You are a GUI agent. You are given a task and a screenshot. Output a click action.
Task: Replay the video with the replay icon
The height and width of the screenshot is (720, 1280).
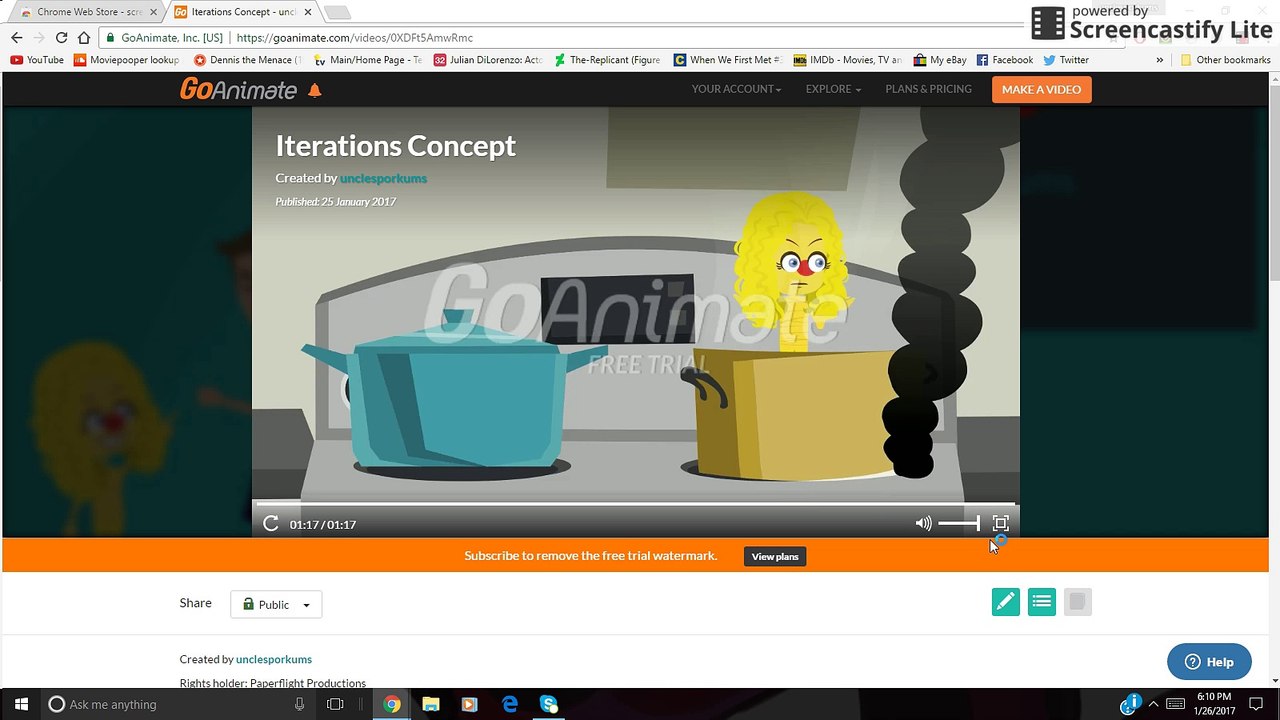[270, 523]
